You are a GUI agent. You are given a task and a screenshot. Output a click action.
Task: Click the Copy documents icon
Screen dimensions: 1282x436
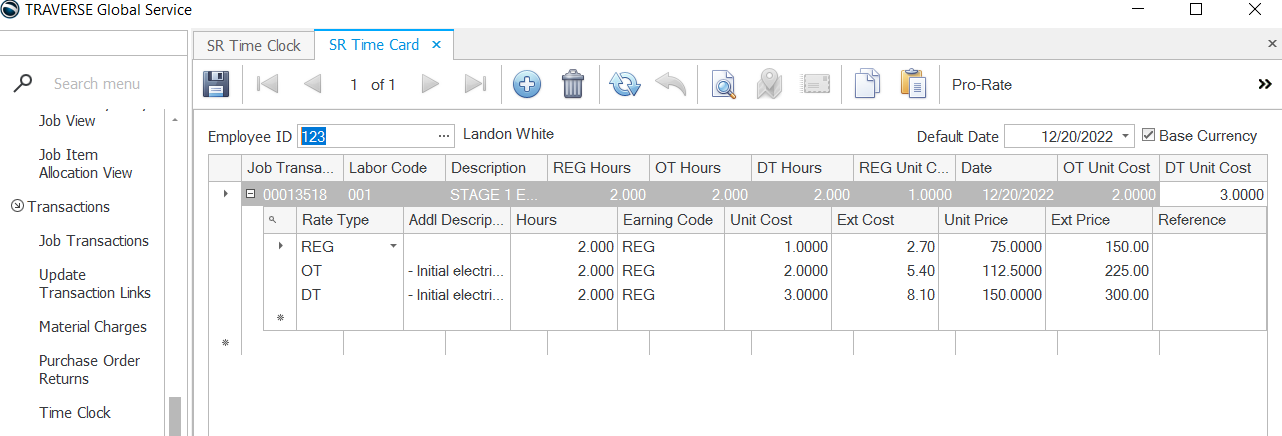coord(867,85)
